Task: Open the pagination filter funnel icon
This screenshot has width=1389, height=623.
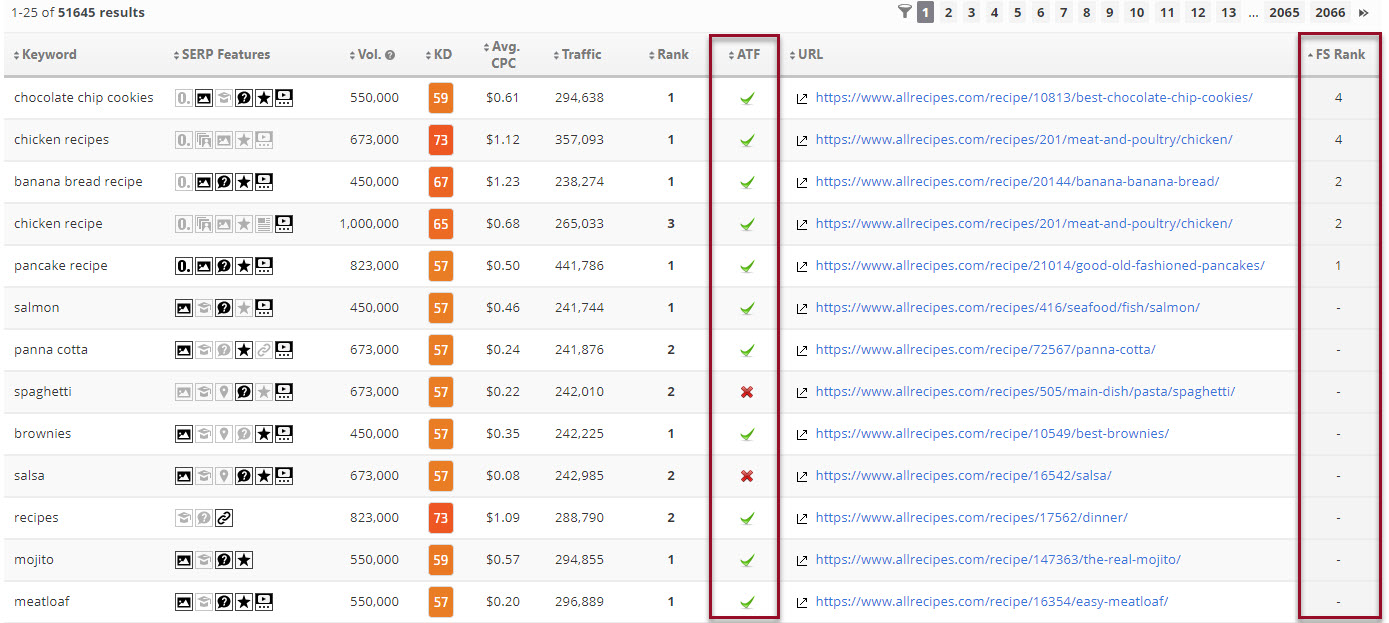Action: point(904,12)
